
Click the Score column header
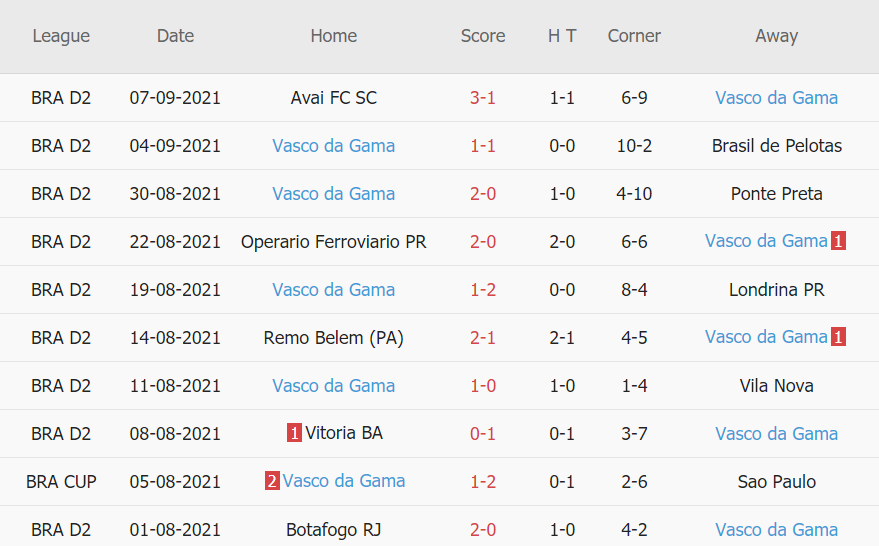coord(483,36)
